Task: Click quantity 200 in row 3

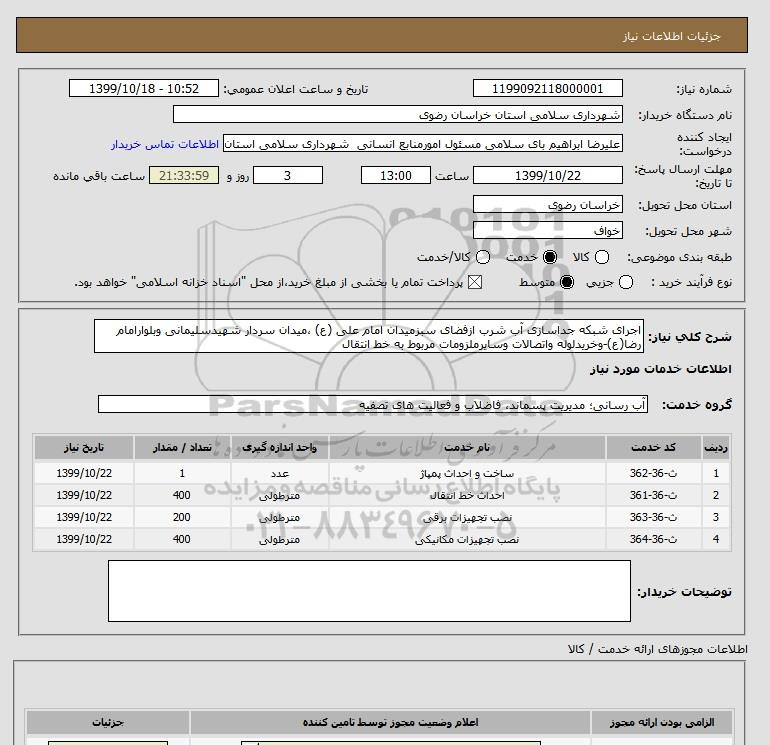Action: coord(182,517)
